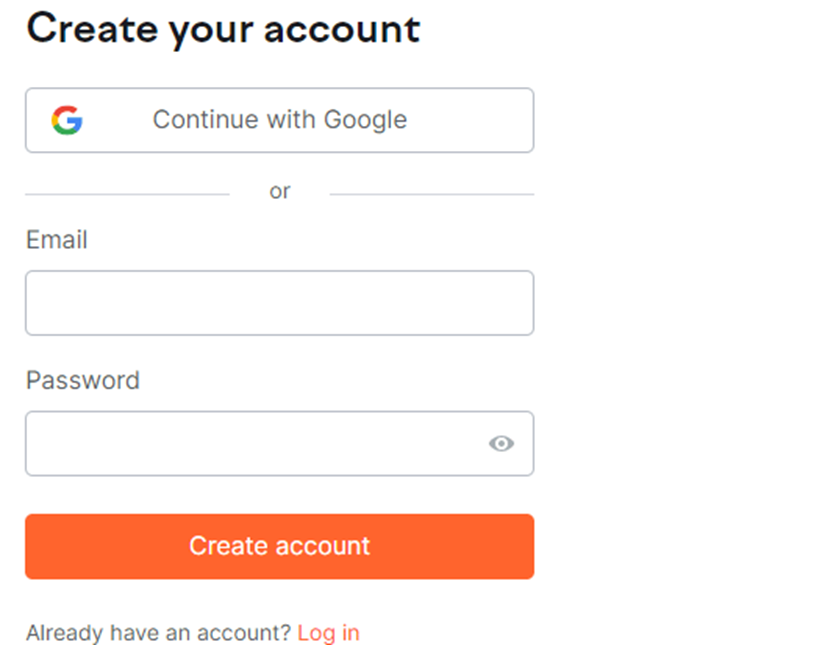Show password using the eye icon
This screenshot has height=645, width=825.
pos(501,443)
